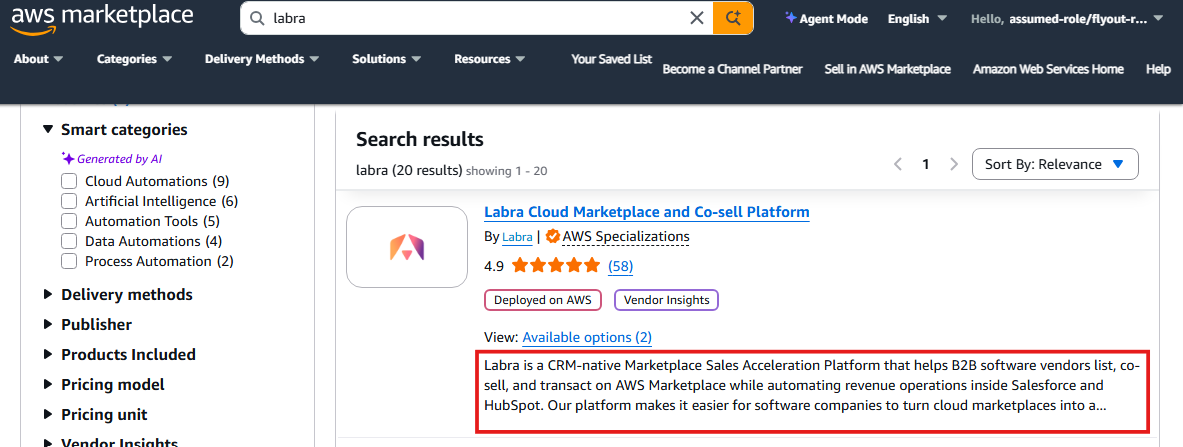Clear the search box with X icon
Viewport: 1183px width, 447px height.
(696, 18)
